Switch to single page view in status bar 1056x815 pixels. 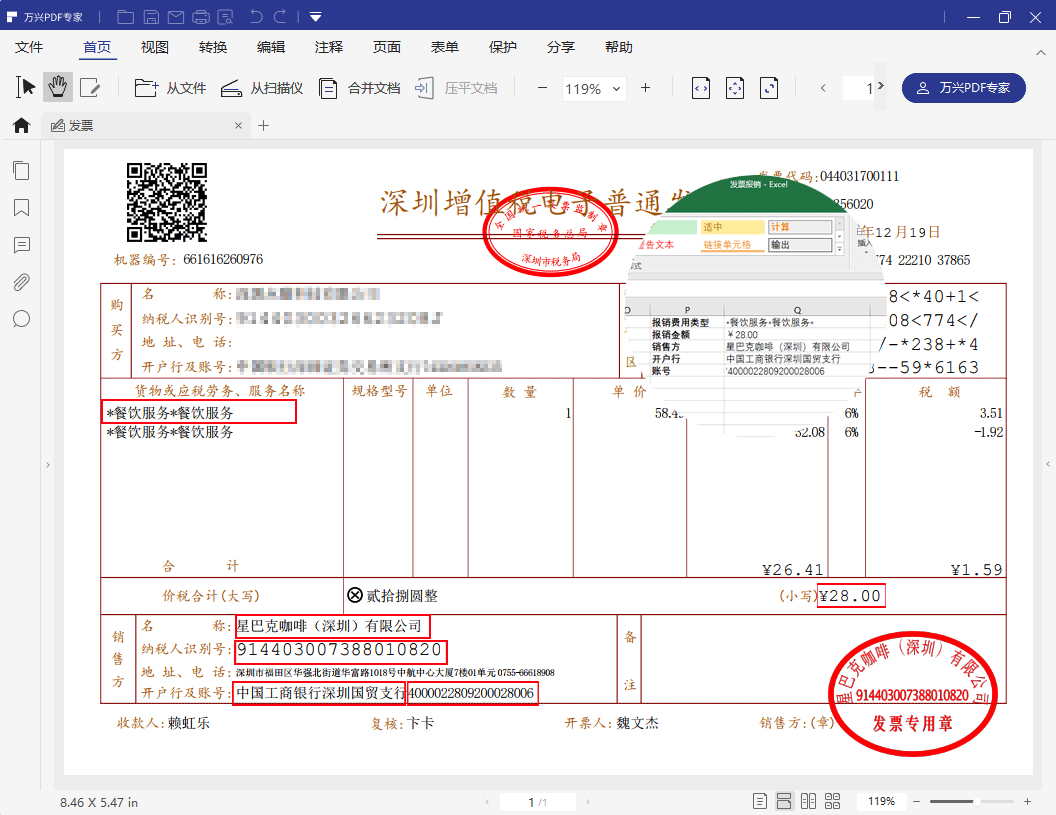(760, 800)
